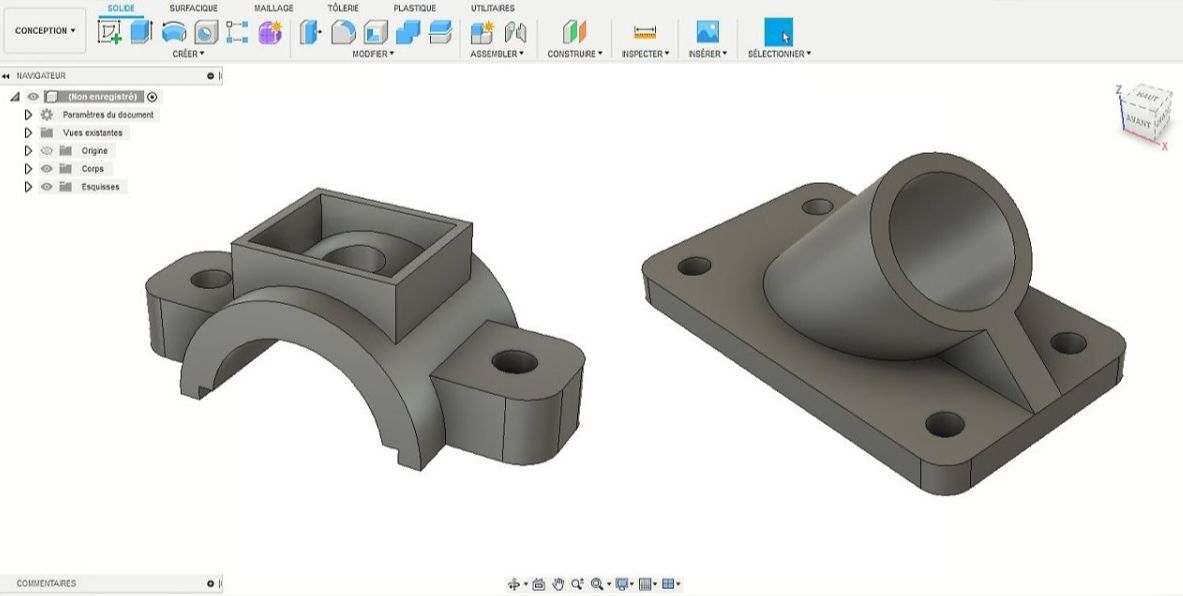
Task: Activate the radio button beside Non enregistré
Action: click(152, 97)
